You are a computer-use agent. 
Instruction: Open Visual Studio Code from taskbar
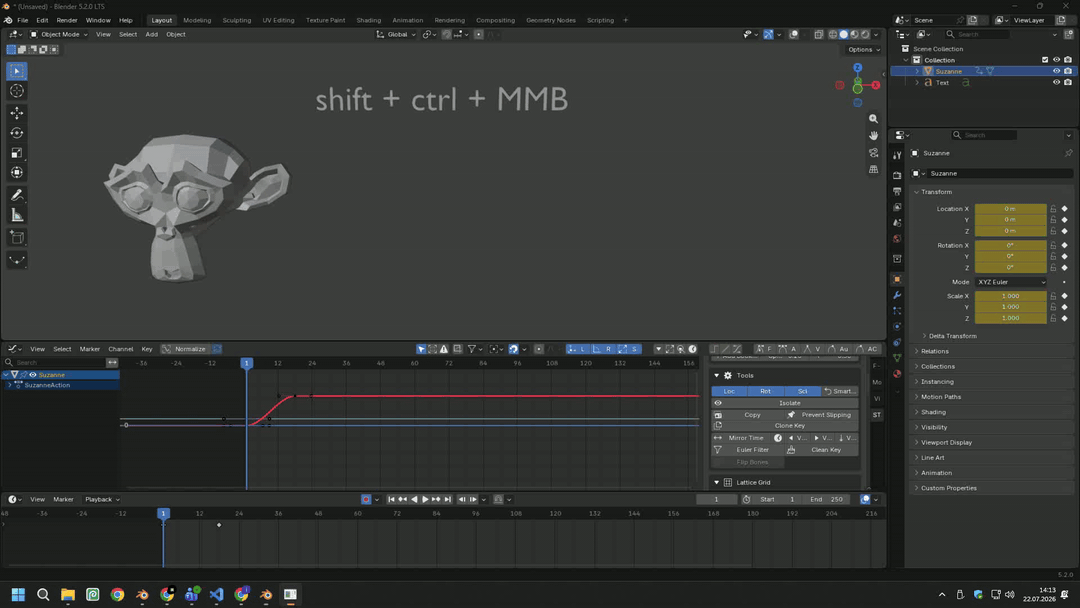pyautogui.click(x=216, y=594)
